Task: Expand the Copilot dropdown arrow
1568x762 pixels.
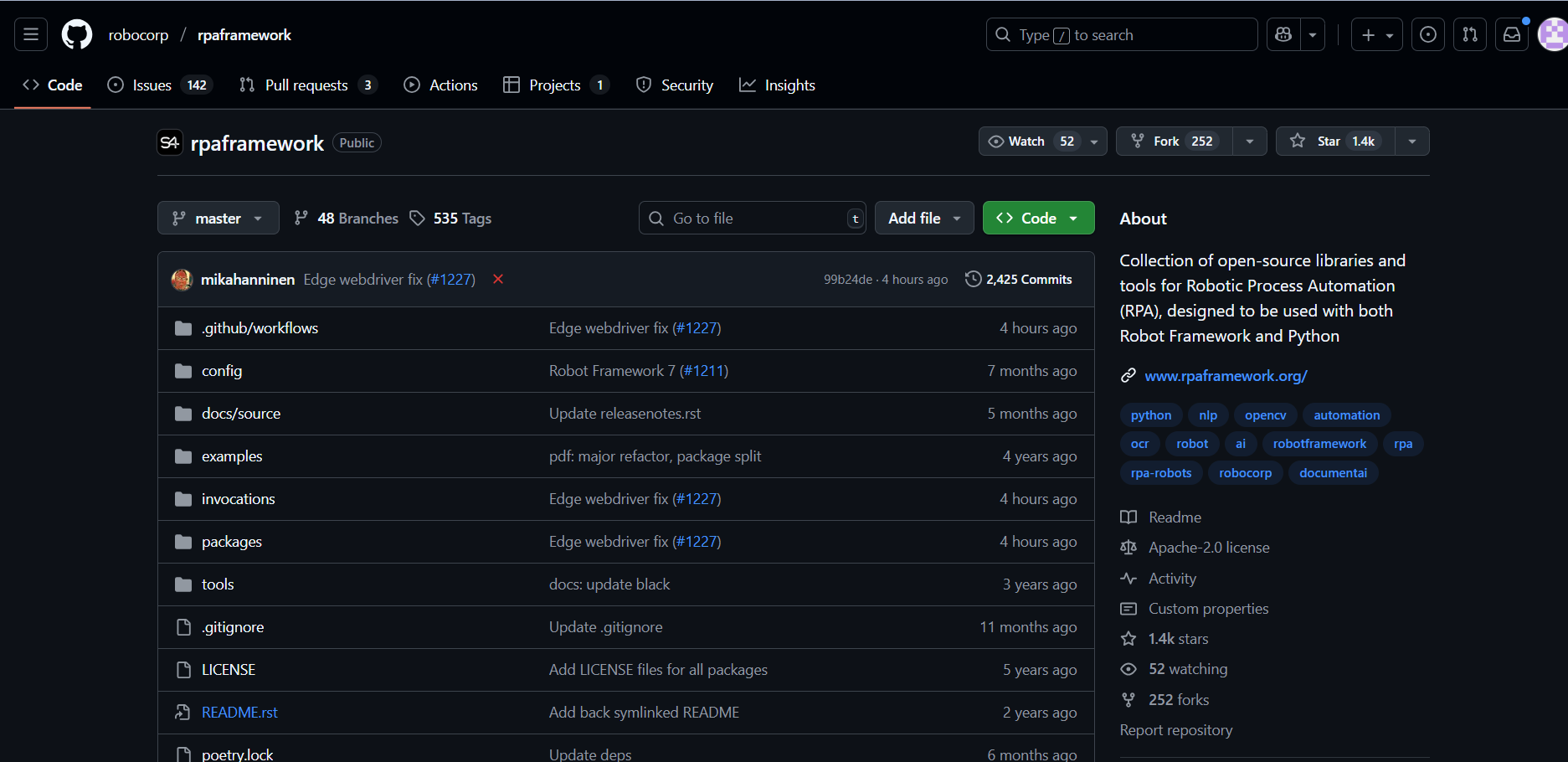Action: (1313, 34)
